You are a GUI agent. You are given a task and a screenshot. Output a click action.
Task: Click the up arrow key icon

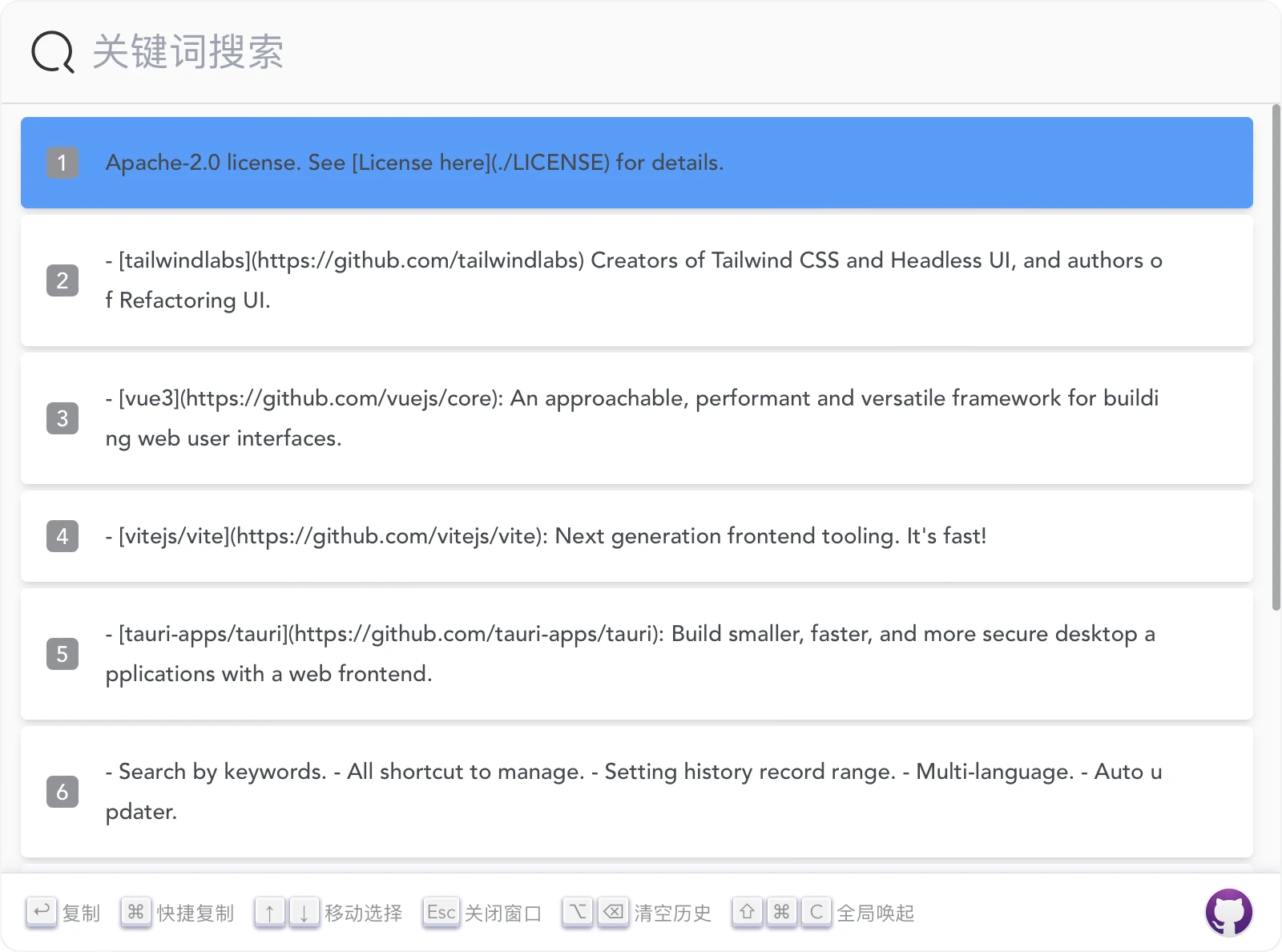pyautogui.click(x=270, y=912)
